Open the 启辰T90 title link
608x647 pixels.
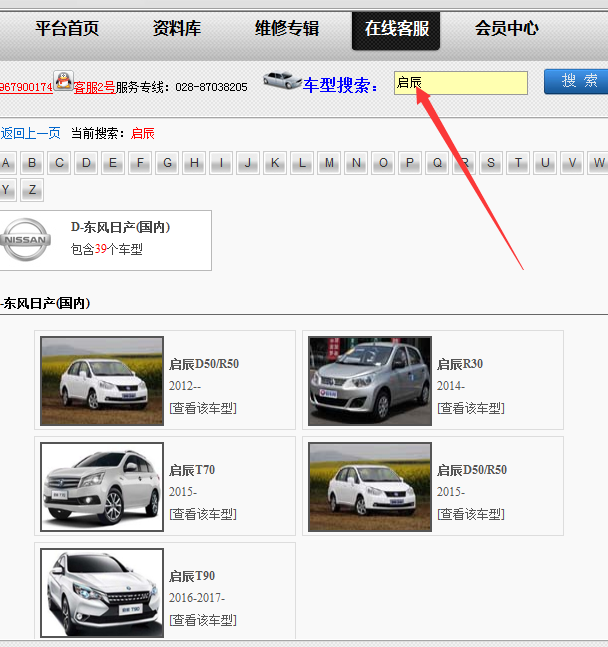tap(192, 576)
